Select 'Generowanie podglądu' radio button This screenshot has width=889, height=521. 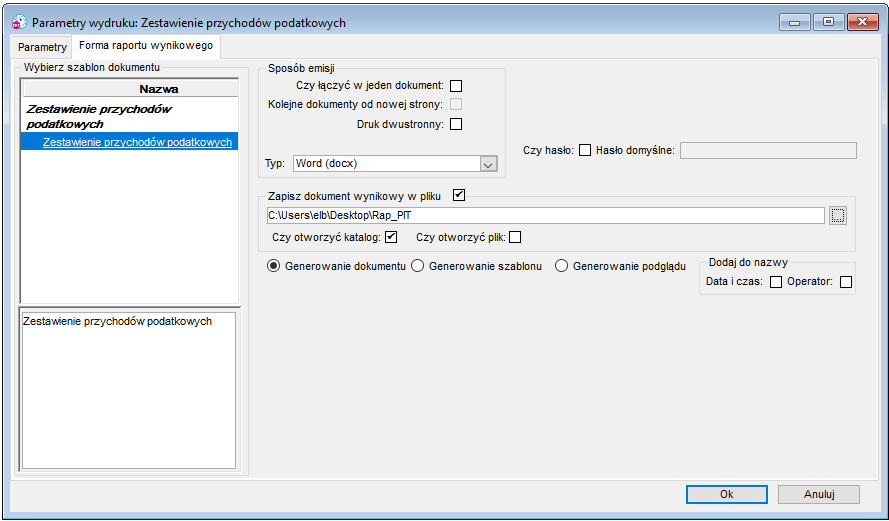(561, 266)
